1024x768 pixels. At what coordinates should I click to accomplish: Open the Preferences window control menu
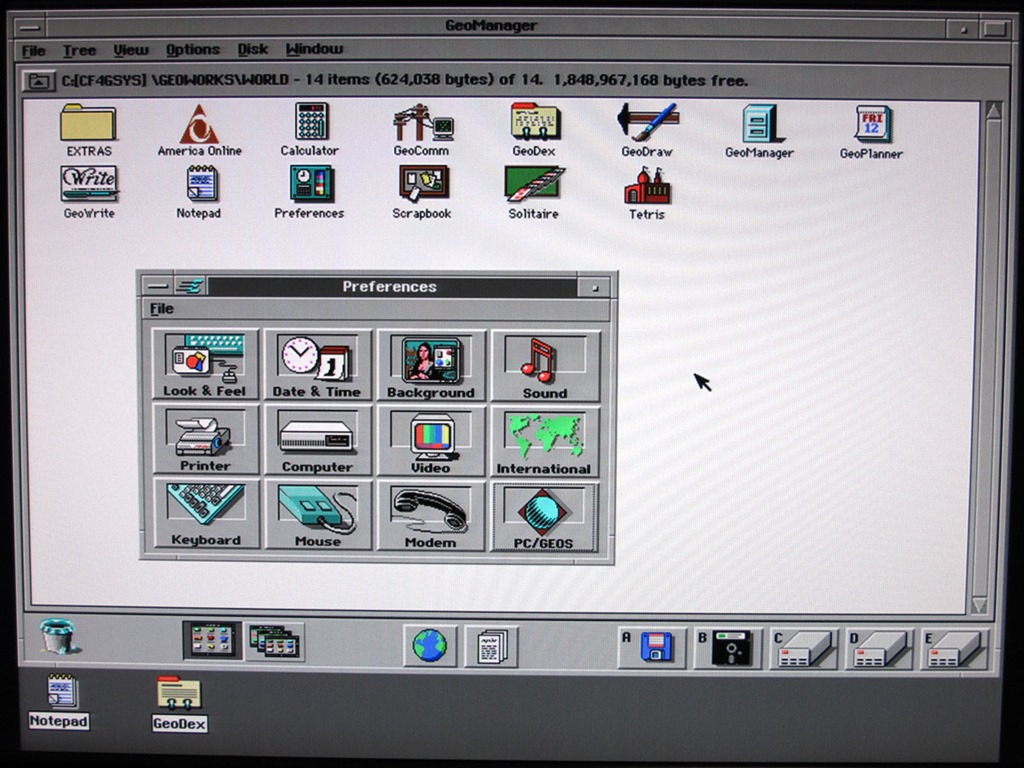pos(156,287)
